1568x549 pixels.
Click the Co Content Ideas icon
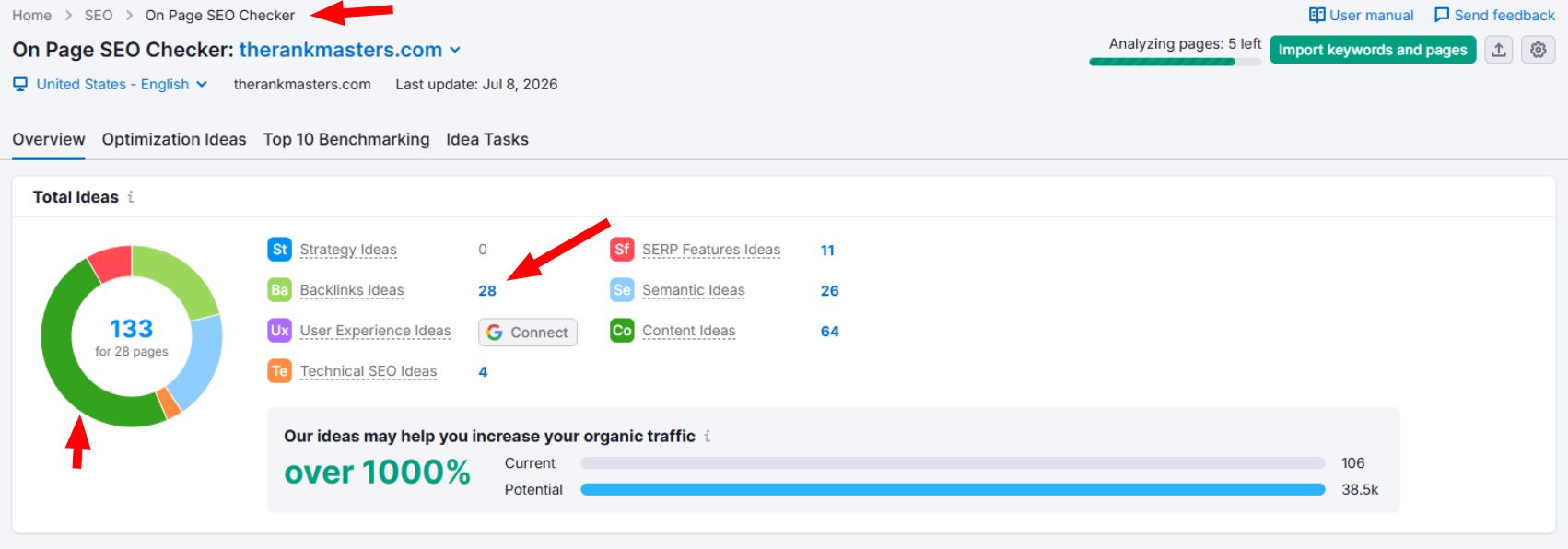(622, 330)
